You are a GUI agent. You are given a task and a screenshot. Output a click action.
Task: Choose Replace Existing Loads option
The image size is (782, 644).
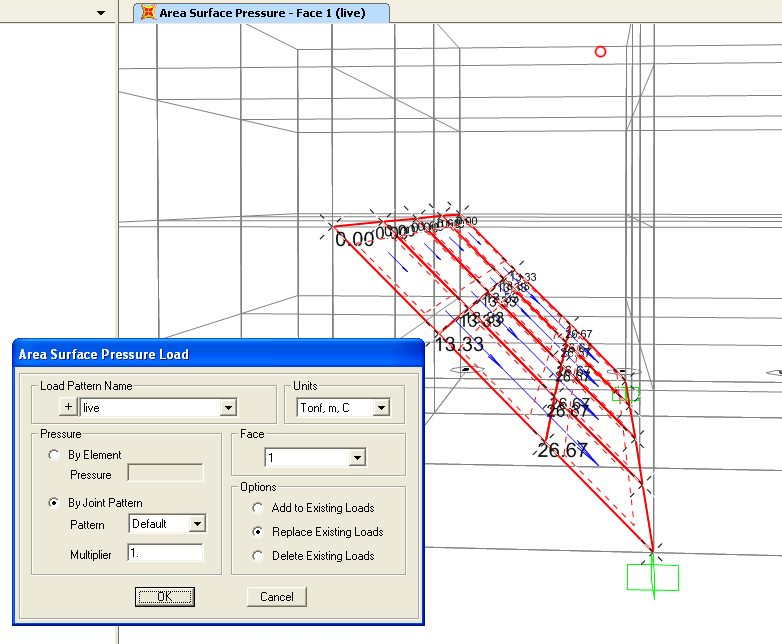pyautogui.click(x=258, y=532)
